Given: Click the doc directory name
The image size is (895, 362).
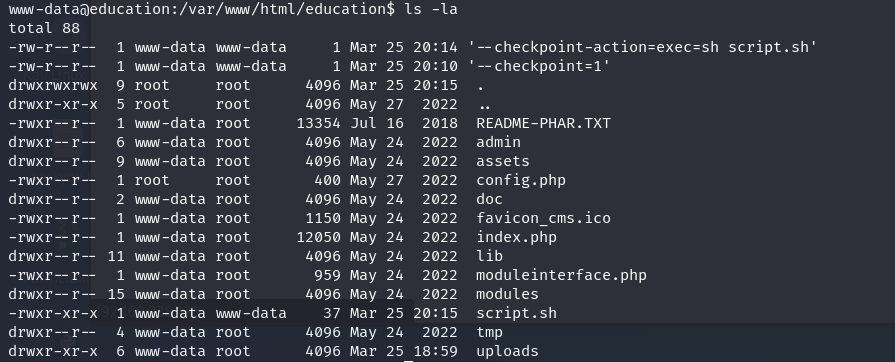Looking at the screenshot, I should (x=490, y=199).
